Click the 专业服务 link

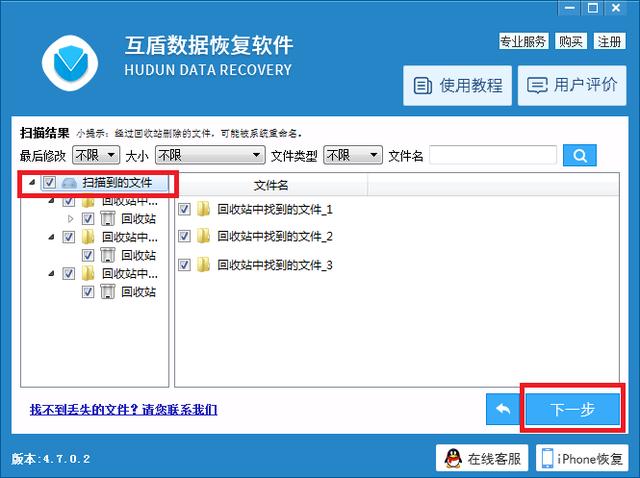pyautogui.click(x=523, y=41)
